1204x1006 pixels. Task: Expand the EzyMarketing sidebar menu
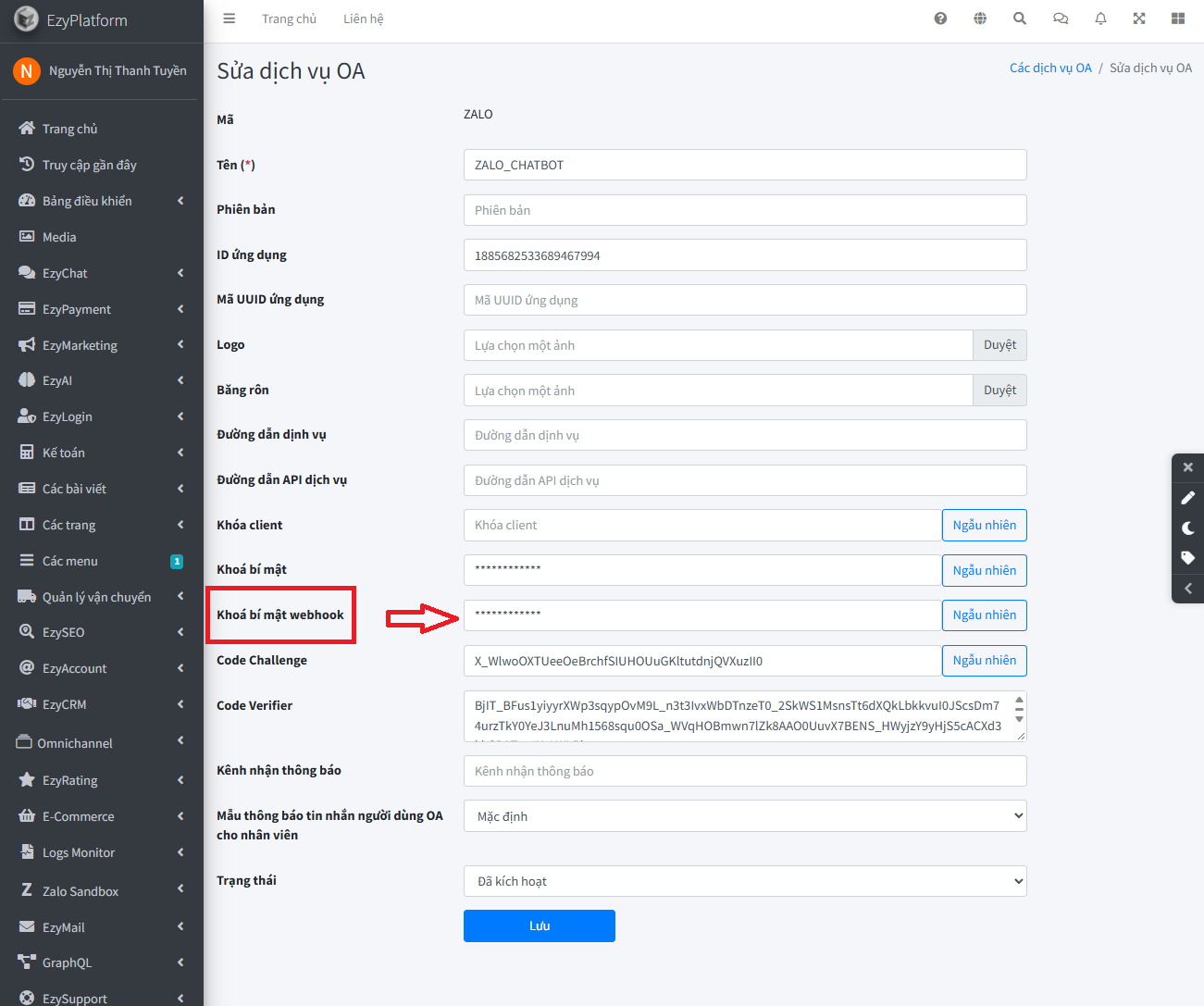point(102,345)
